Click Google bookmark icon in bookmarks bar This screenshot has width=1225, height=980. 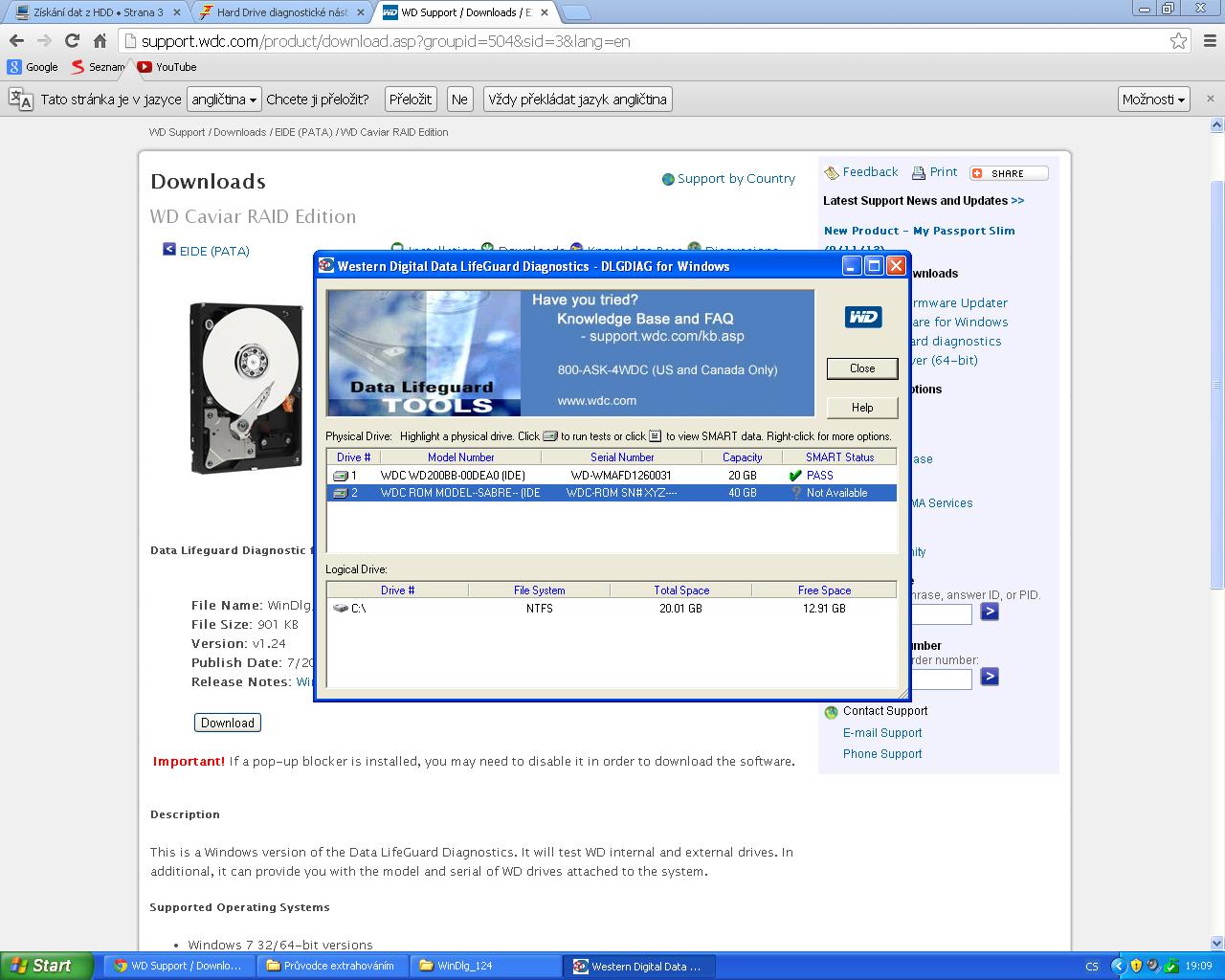tap(14, 67)
